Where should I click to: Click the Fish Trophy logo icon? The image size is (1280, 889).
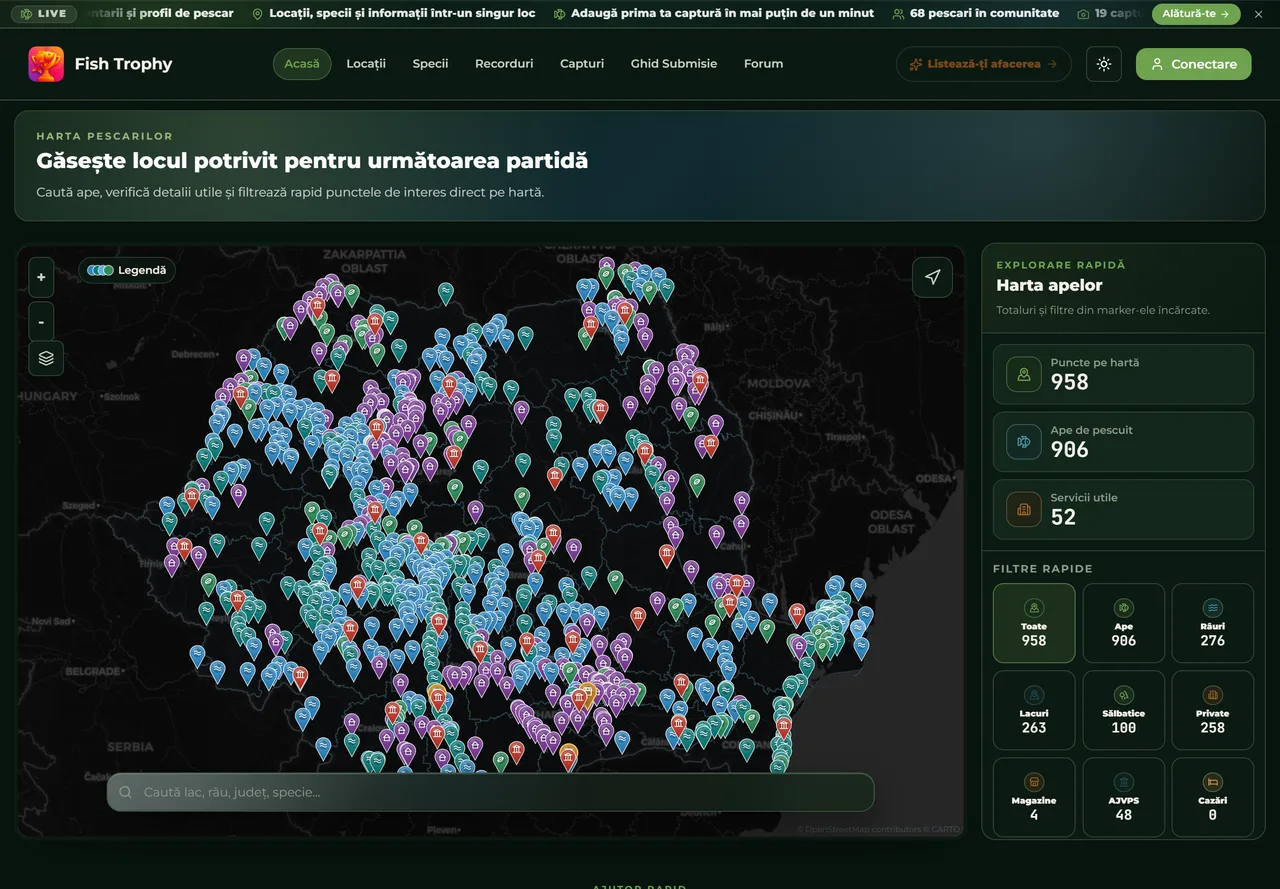click(46, 64)
